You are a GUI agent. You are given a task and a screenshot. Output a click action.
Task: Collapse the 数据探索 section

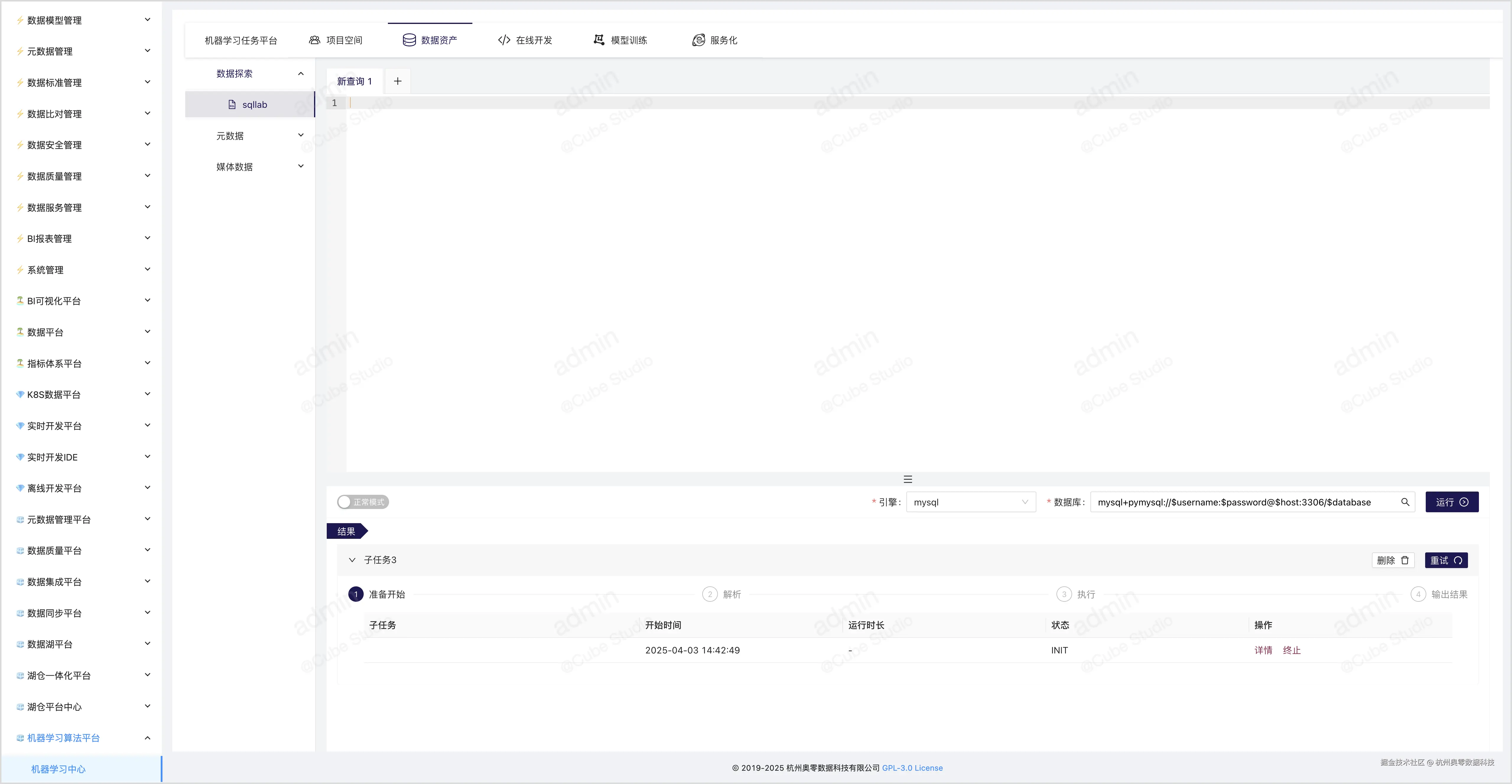click(300, 74)
